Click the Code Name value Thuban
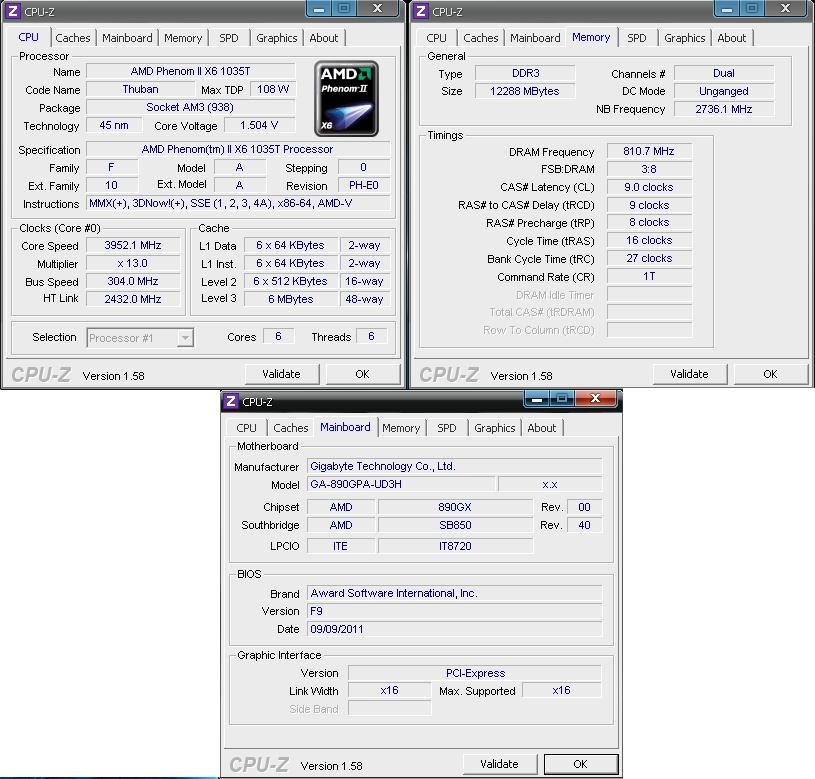 (x=140, y=89)
